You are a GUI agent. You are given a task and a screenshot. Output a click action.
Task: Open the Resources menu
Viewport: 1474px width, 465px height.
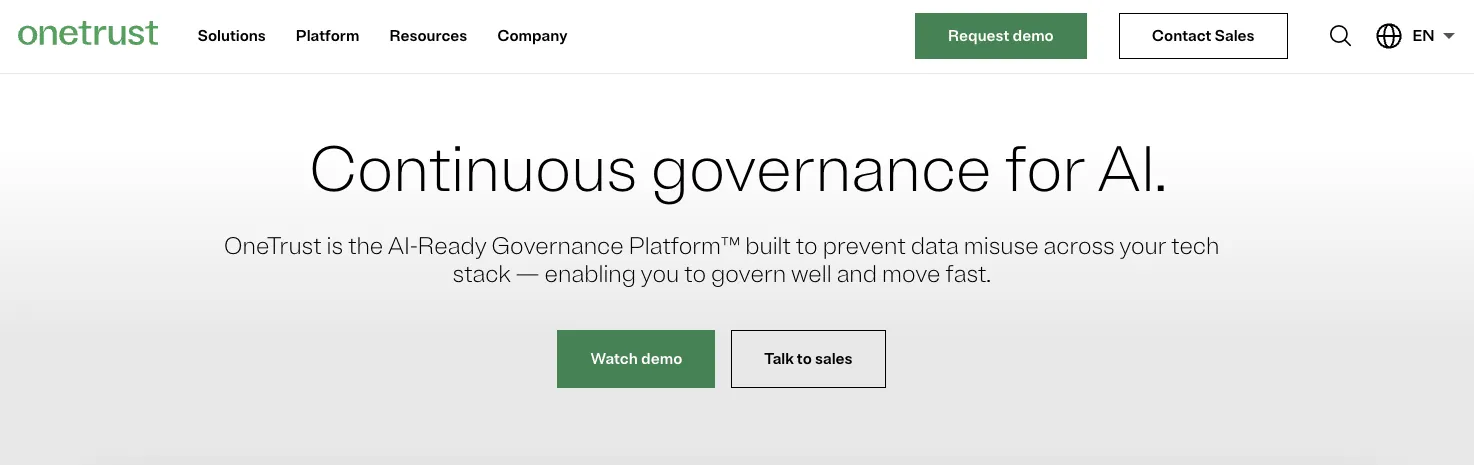click(428, 36)
